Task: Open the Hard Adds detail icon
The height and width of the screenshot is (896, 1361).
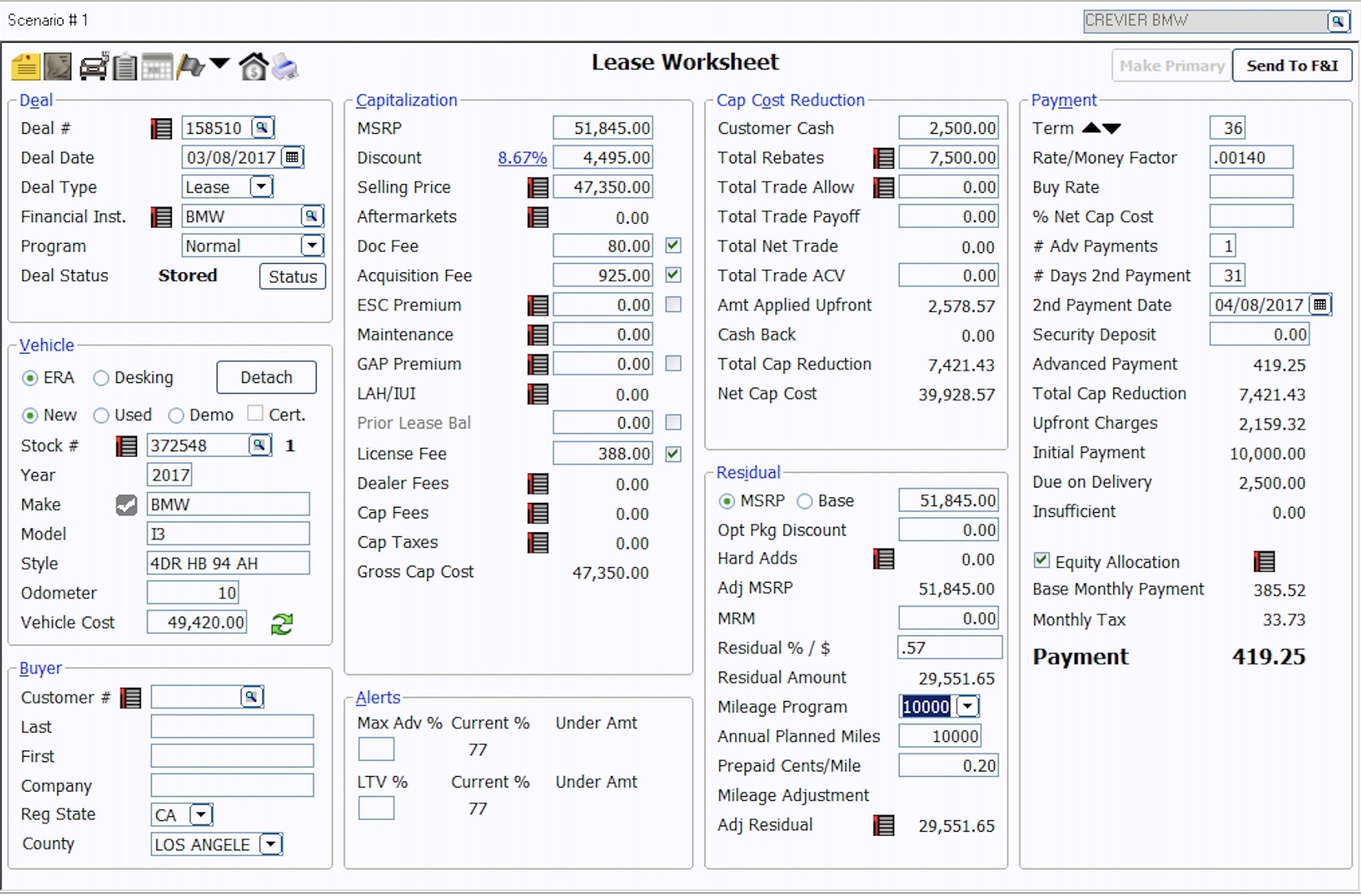Action: [883, 559]
